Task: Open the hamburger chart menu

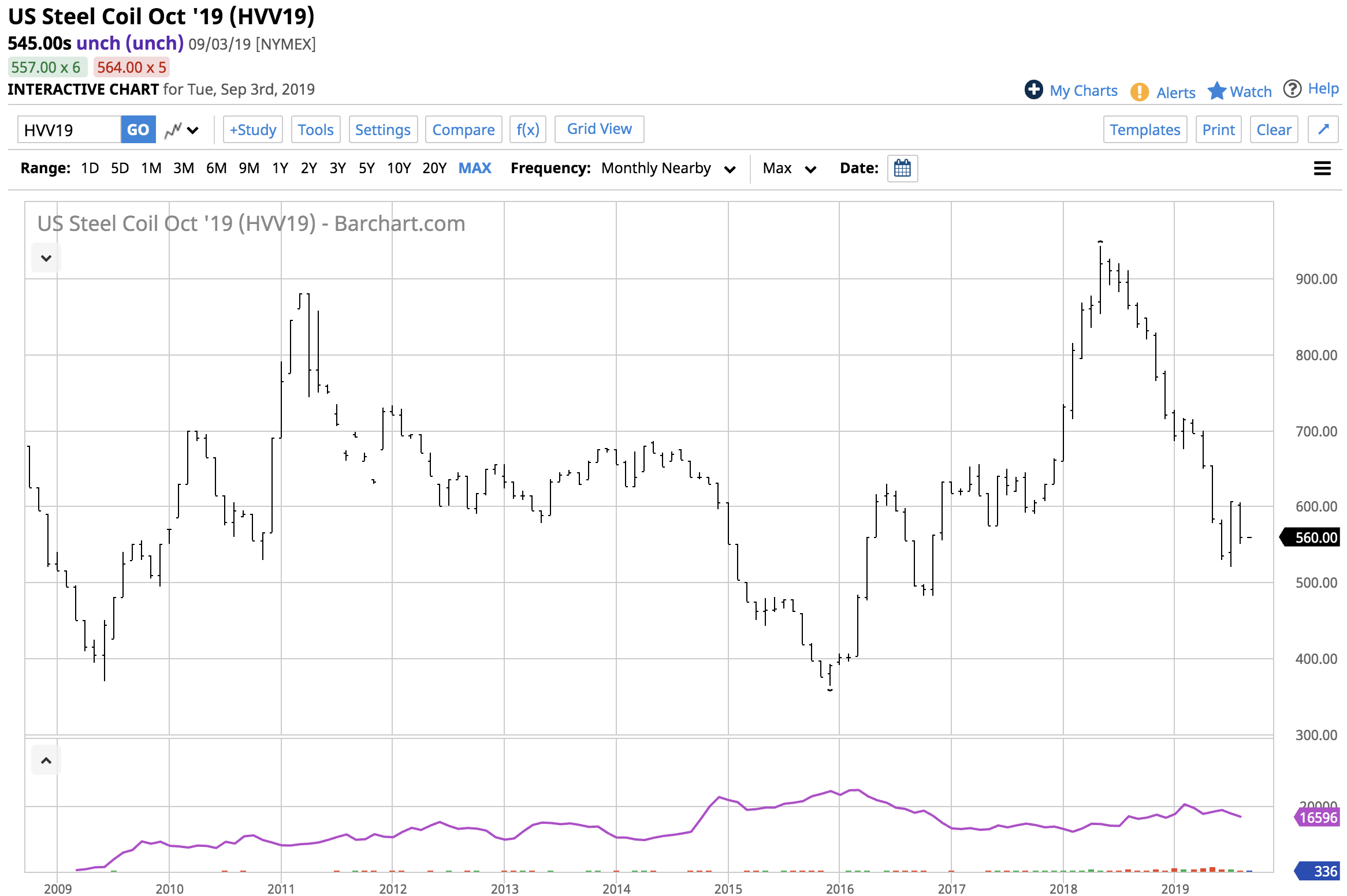Action: 1322,169
